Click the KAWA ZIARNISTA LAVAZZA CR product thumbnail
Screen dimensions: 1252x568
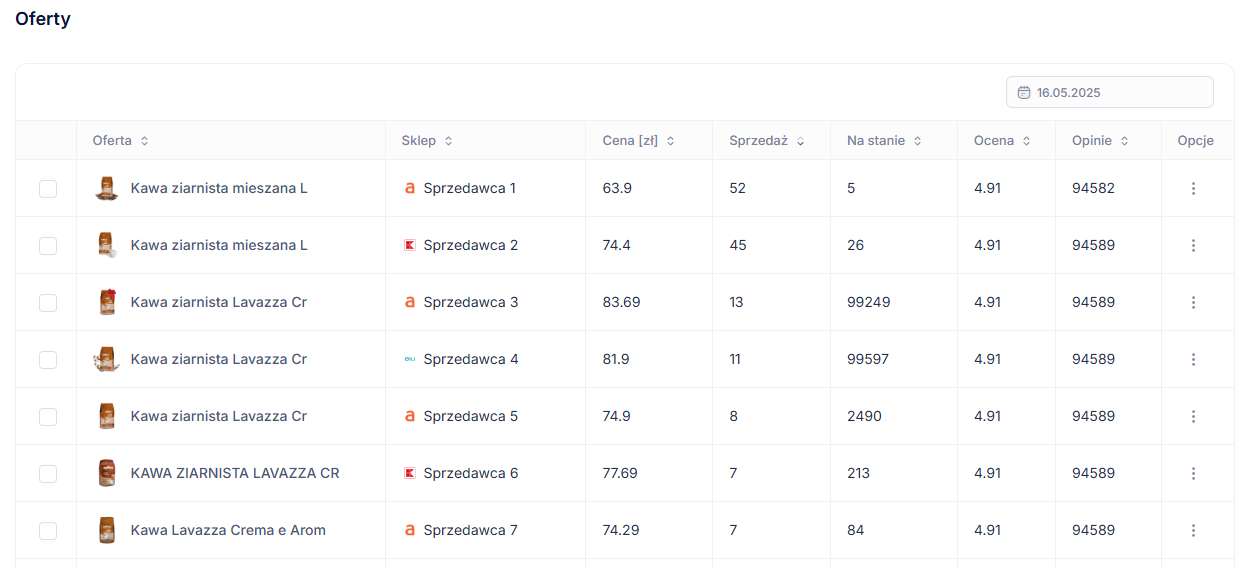point(106,473)
